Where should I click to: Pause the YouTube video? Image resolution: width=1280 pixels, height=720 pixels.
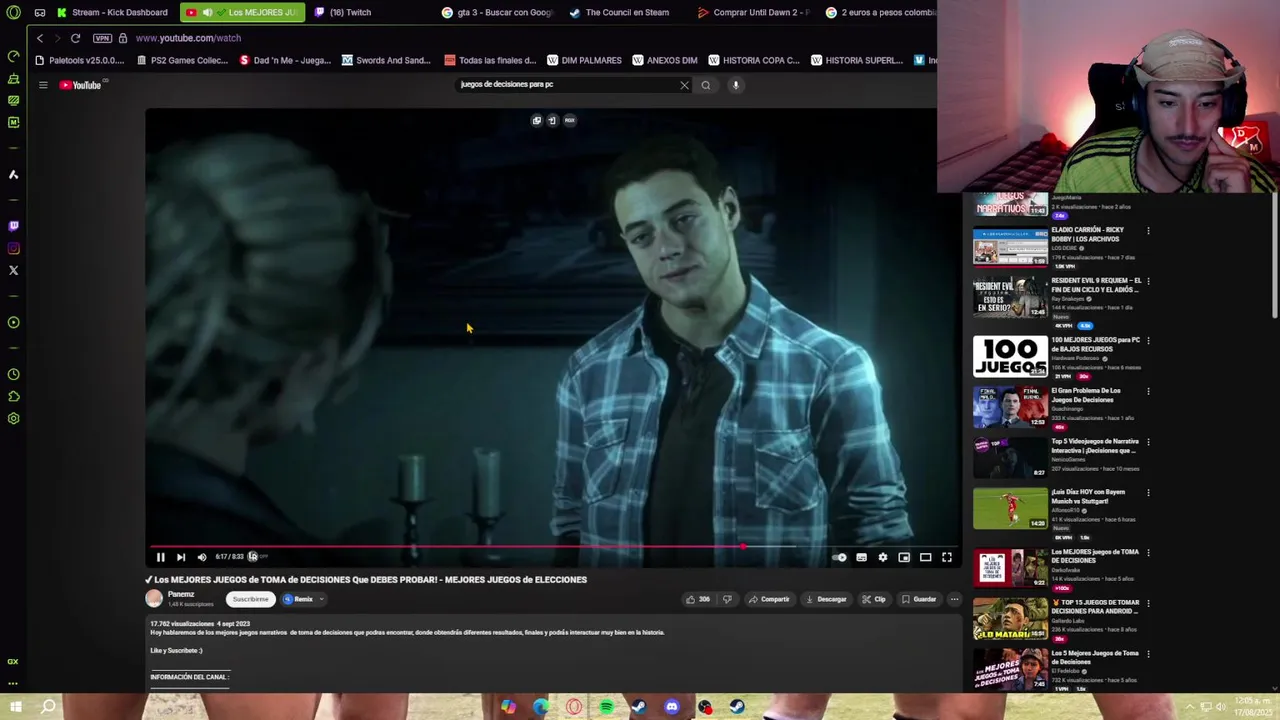click(160, 557)
